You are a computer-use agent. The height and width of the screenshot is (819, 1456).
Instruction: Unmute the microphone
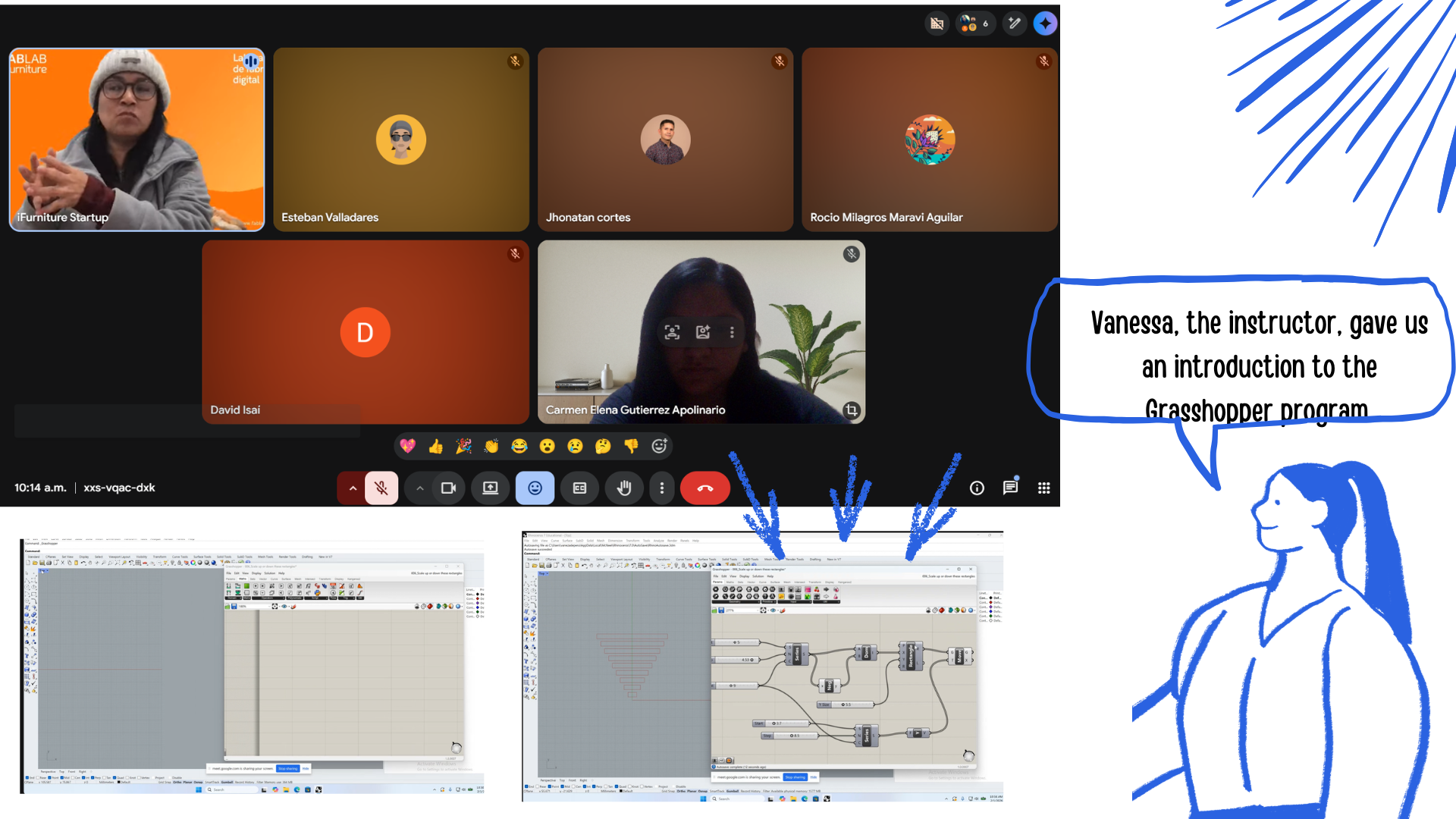[381, 488]
